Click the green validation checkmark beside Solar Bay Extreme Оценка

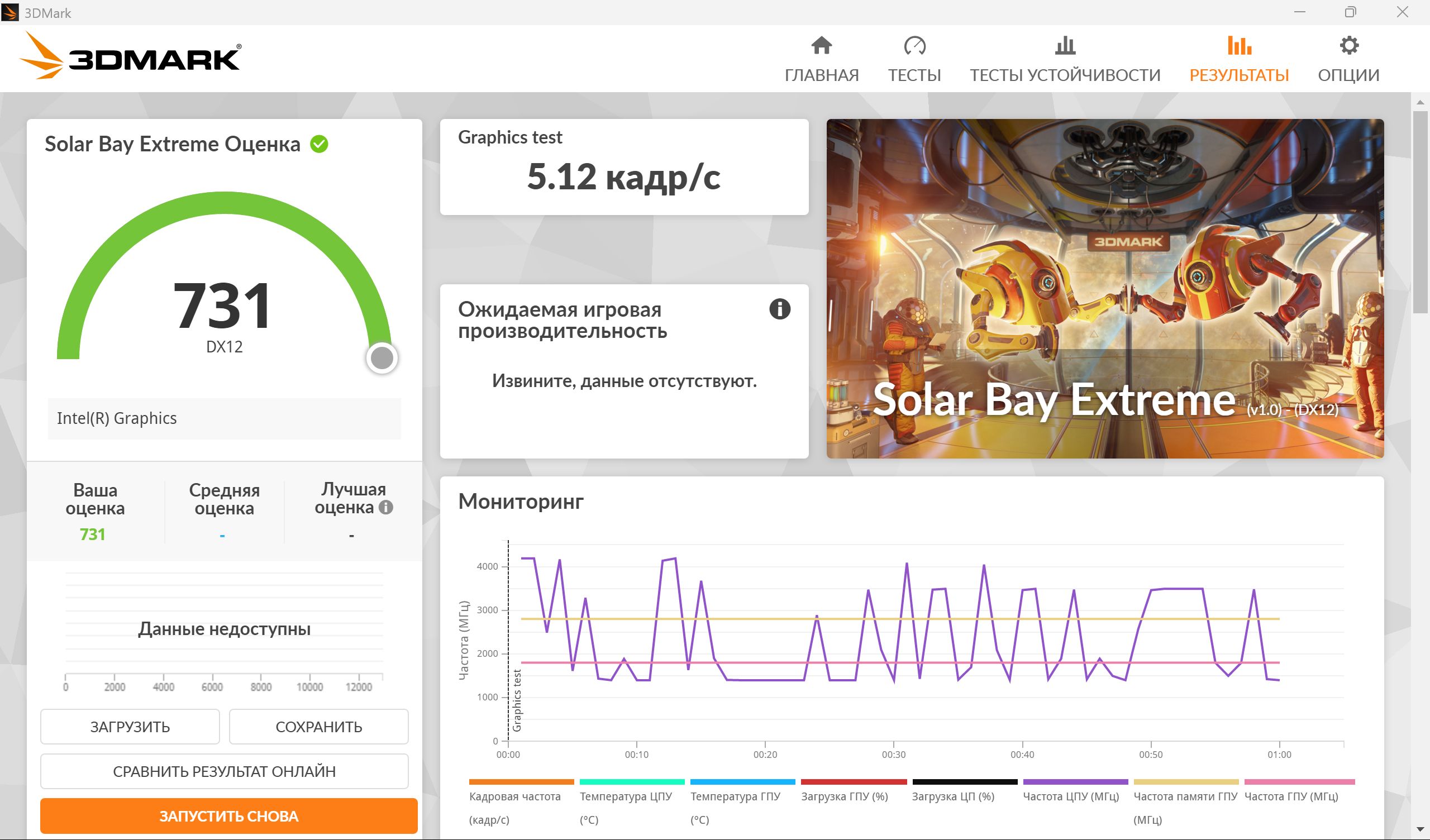pos(319,144)
